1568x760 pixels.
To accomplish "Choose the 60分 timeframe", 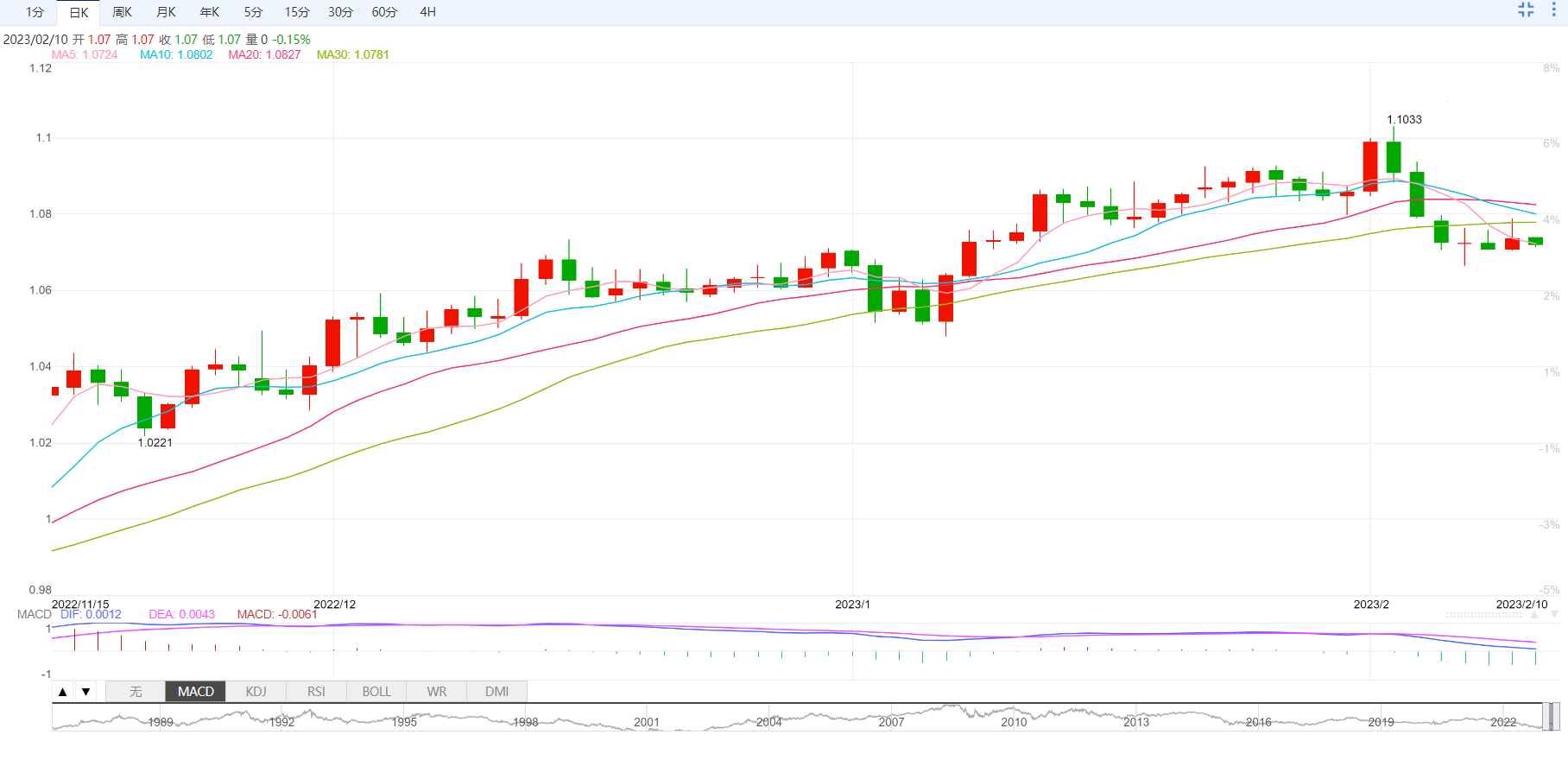I will pyautogui.click(x=384, y=12).
